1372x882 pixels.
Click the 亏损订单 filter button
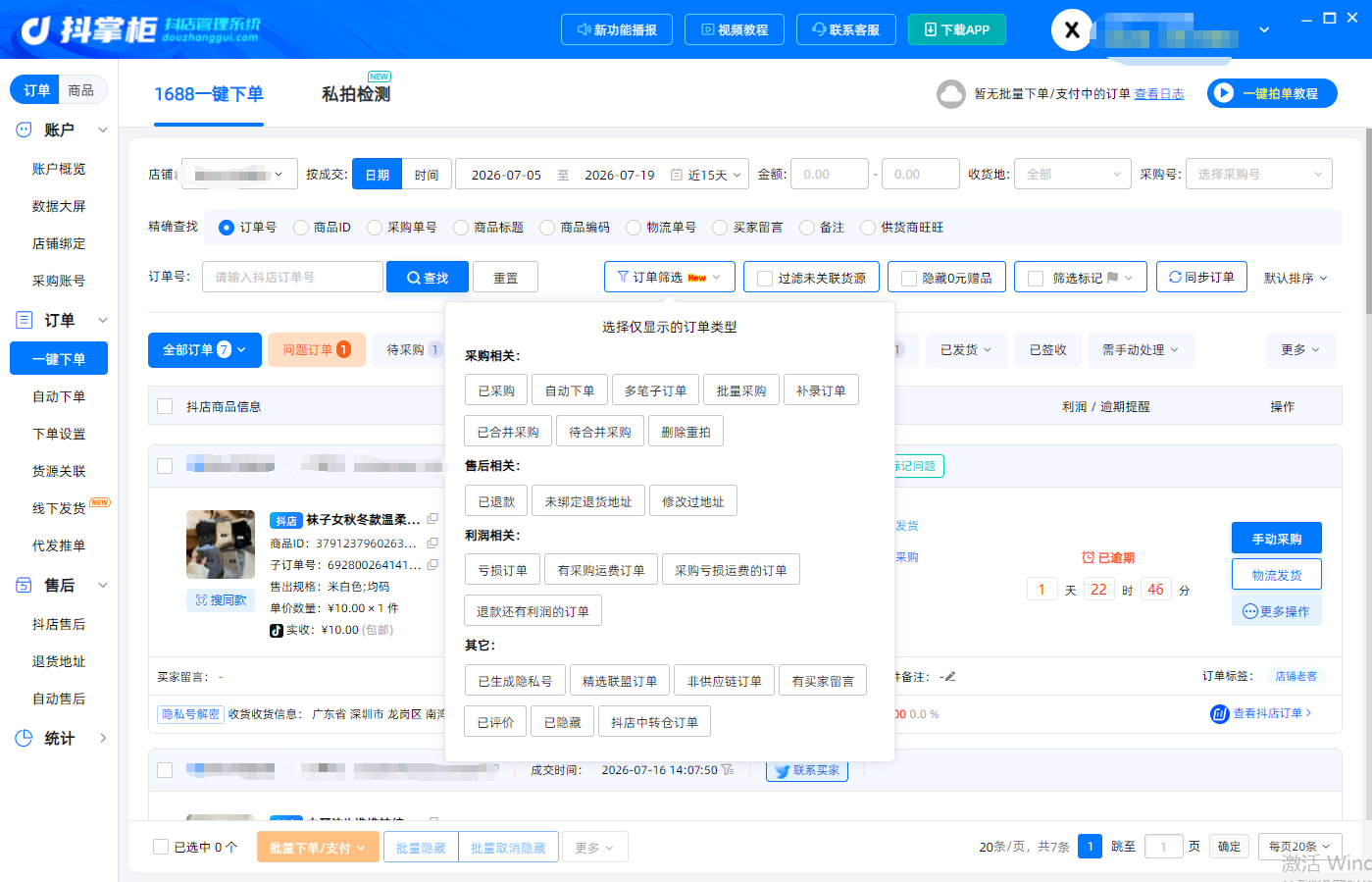pos(502,570)
